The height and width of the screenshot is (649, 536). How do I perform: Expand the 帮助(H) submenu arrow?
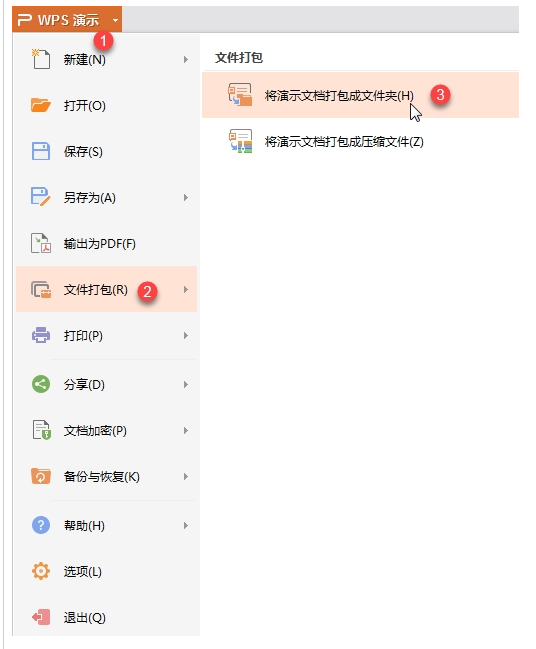[186, 526]
